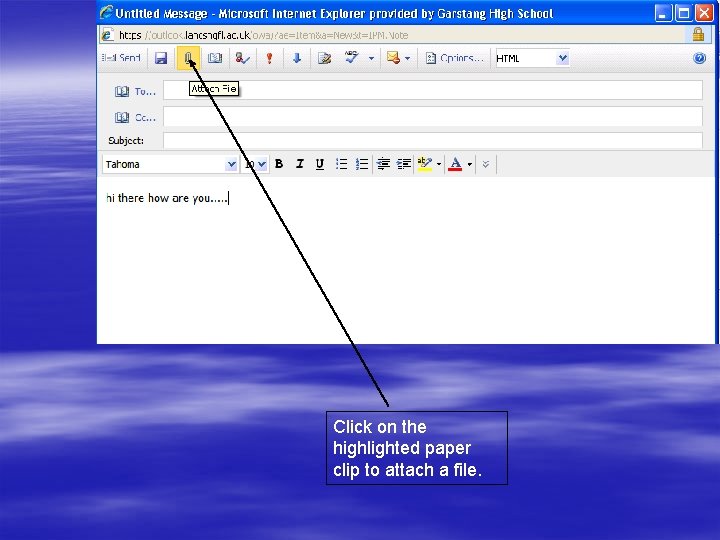Image resolution: width=720 pixels, height=540 pixels.
Task: Toggle underline formatting
Action: click(320, 164)
